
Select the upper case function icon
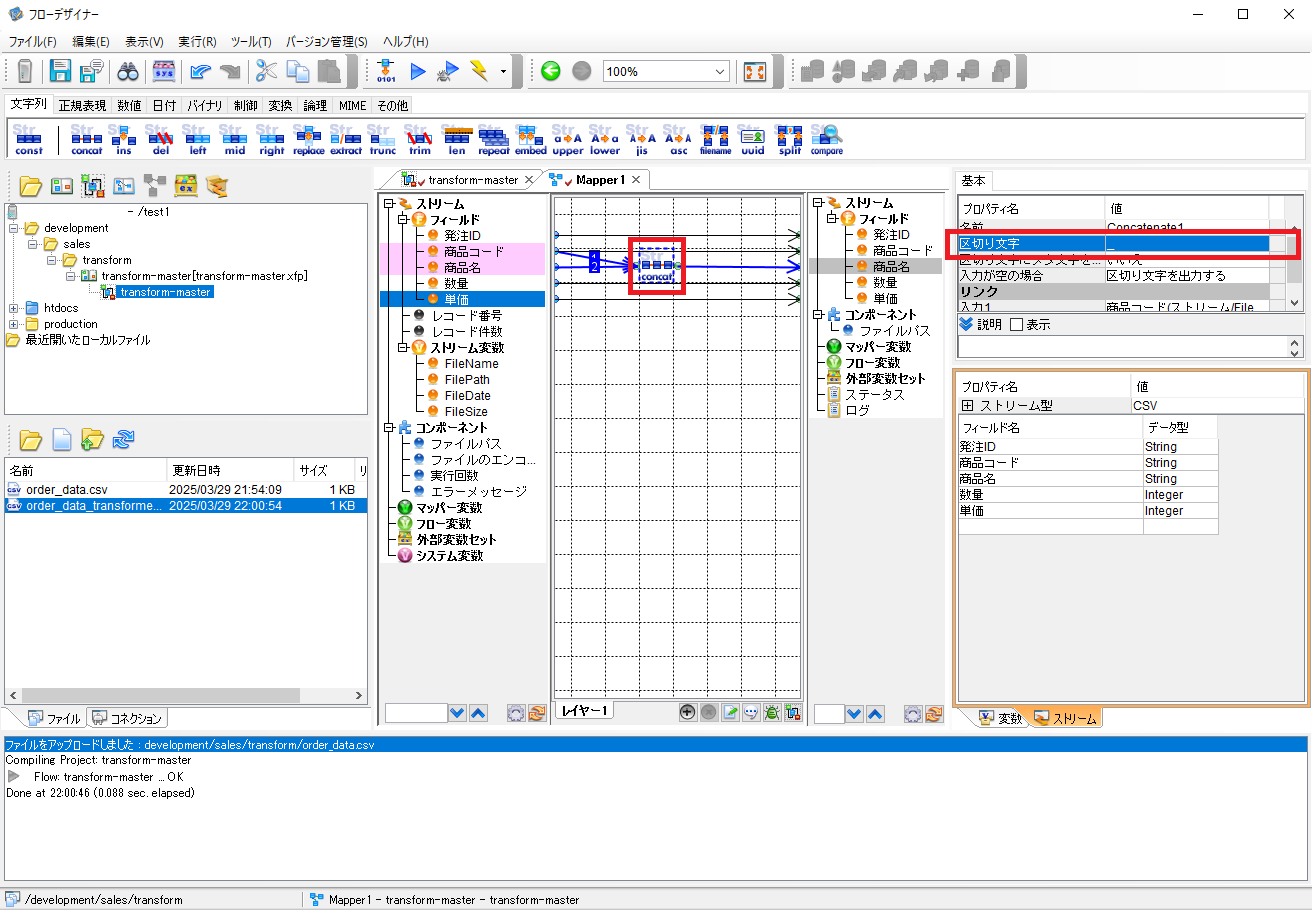click(x=567, y=139)
